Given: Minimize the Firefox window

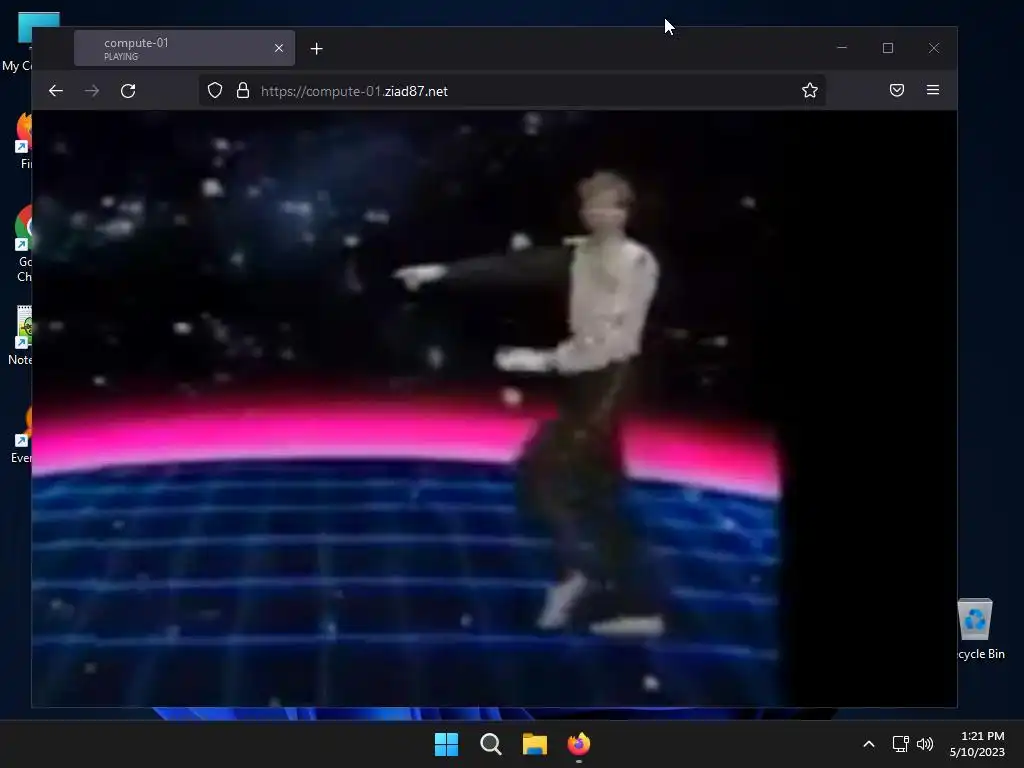Looking at the screenshot, I should (842, 48).
